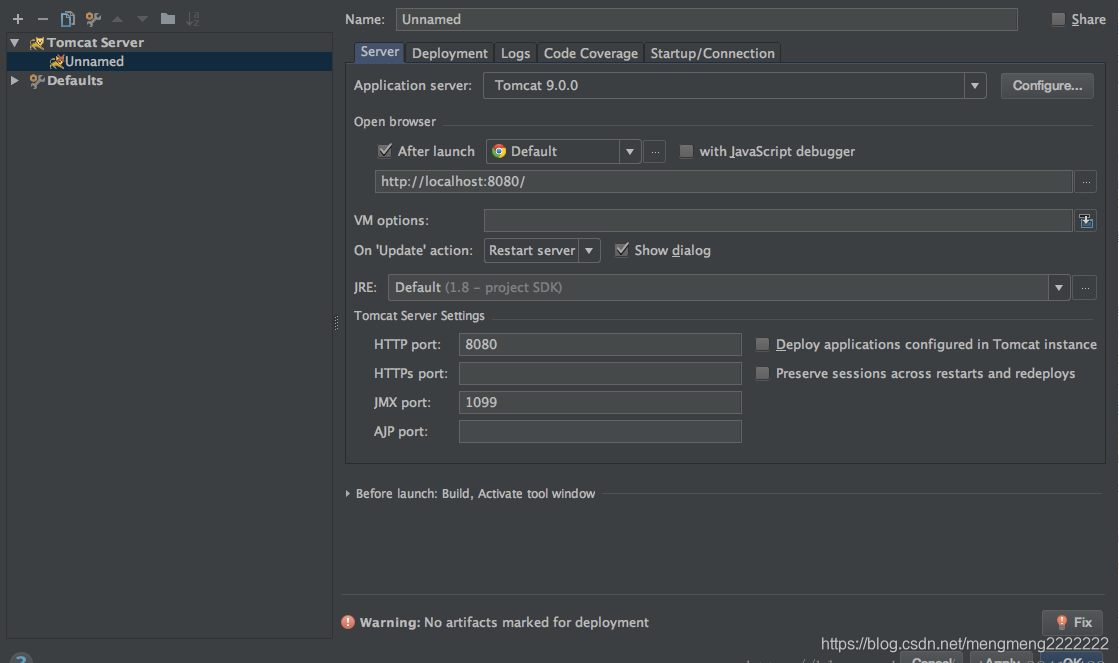1119x663 pixels.
Task: Toggle the Show dialog checkbox
Action: coord(622,250)
